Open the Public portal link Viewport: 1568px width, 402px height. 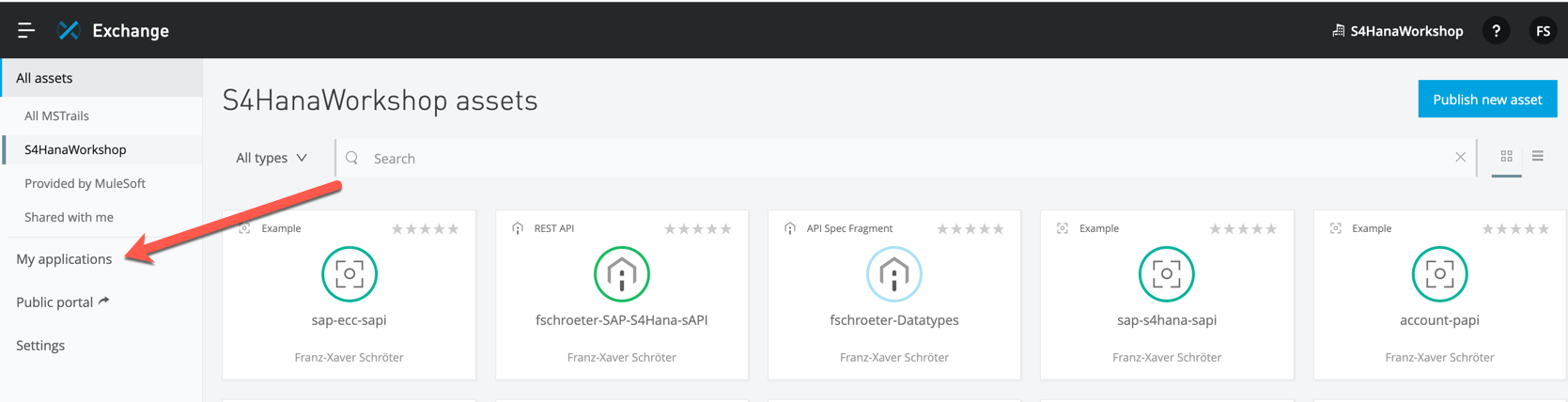click(x=54, y=302)
